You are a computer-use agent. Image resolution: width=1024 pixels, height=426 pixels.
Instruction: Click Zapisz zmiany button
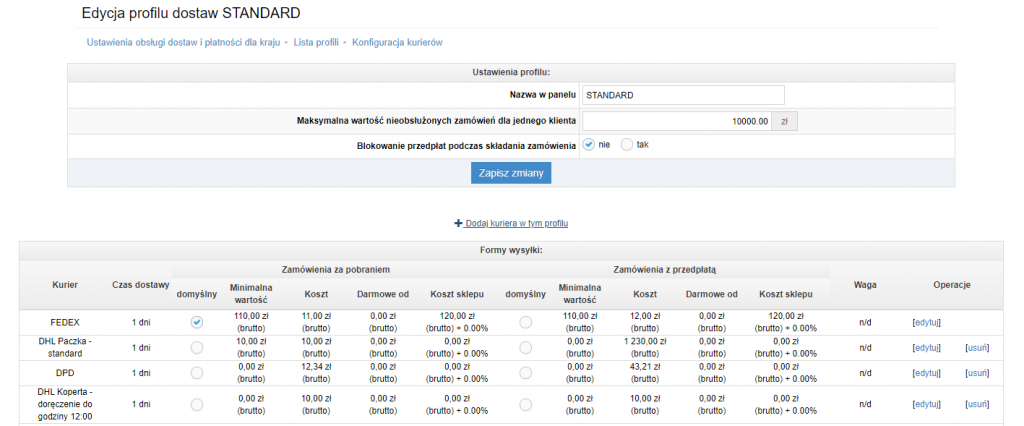510,173
